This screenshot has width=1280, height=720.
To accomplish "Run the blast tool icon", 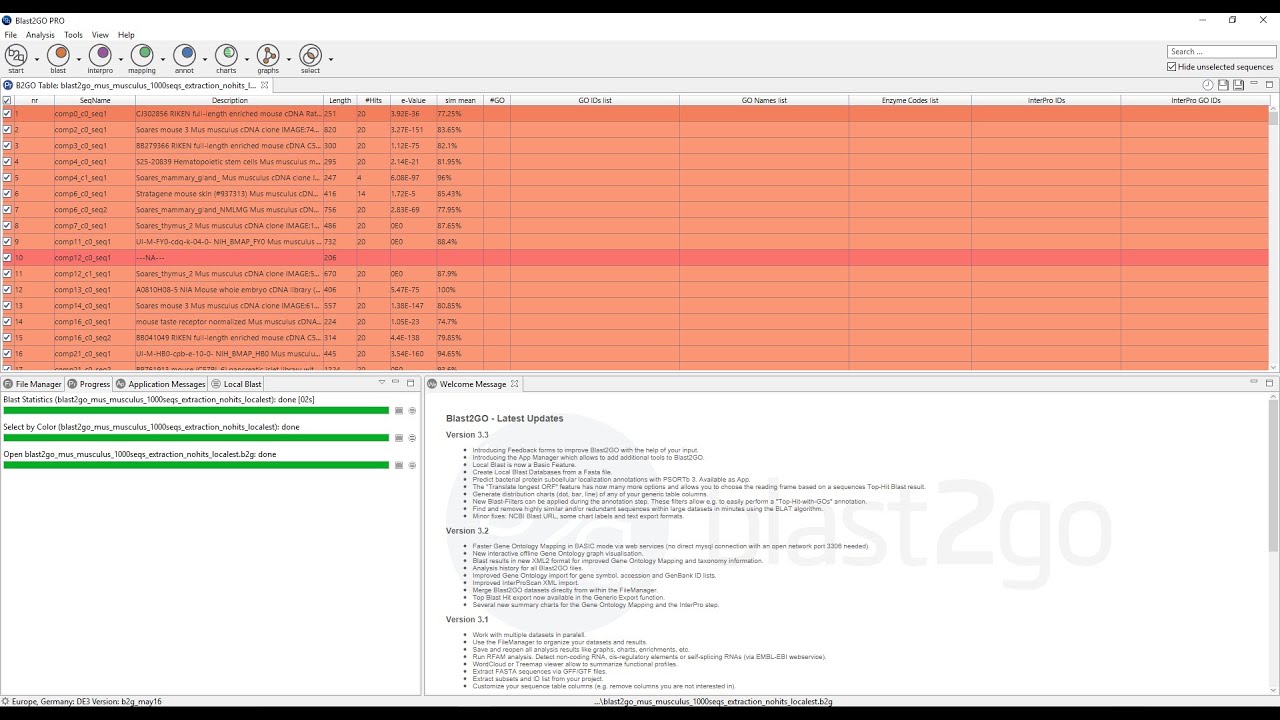I will [x=58, y=54].
